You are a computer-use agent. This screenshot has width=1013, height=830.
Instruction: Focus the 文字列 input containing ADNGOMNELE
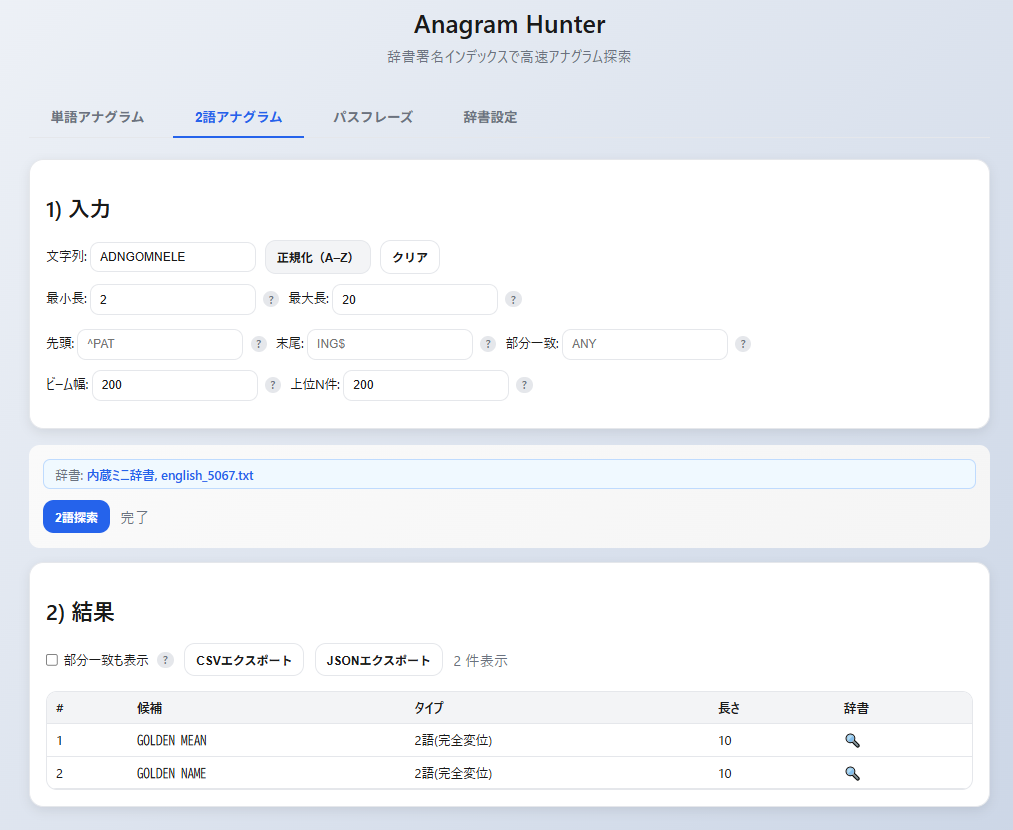(173, 257)
